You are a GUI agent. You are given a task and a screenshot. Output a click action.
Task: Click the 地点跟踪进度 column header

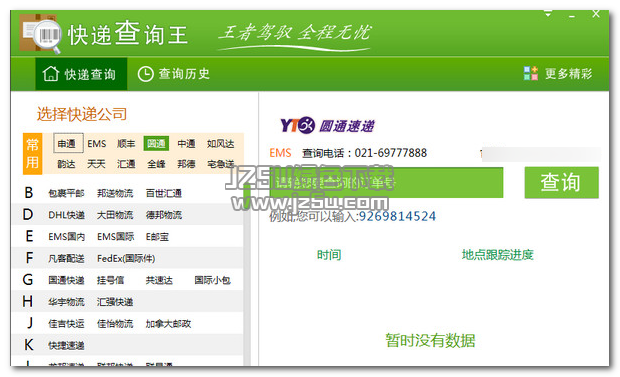(x=497, y=254)
